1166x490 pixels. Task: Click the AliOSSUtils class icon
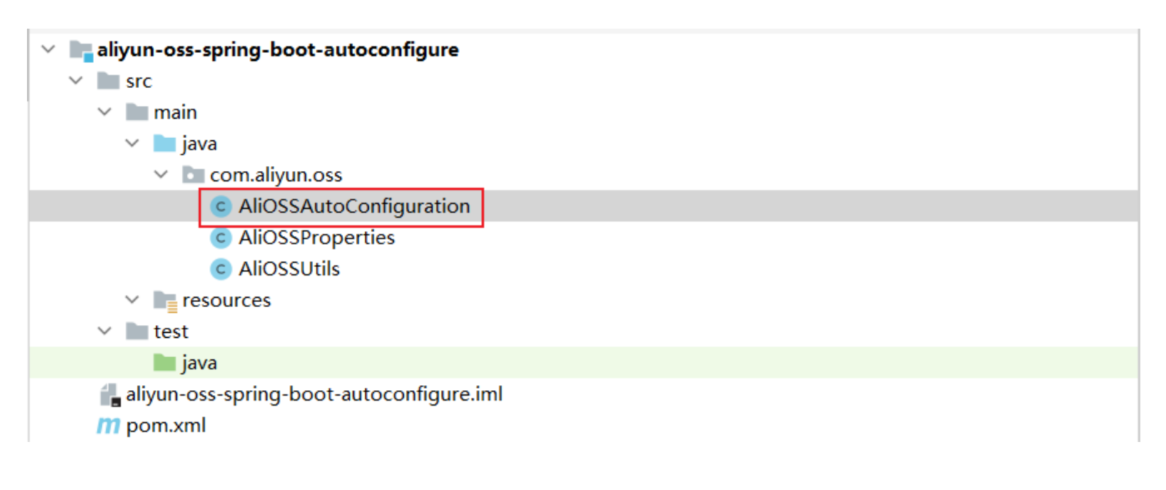[220, 269]
